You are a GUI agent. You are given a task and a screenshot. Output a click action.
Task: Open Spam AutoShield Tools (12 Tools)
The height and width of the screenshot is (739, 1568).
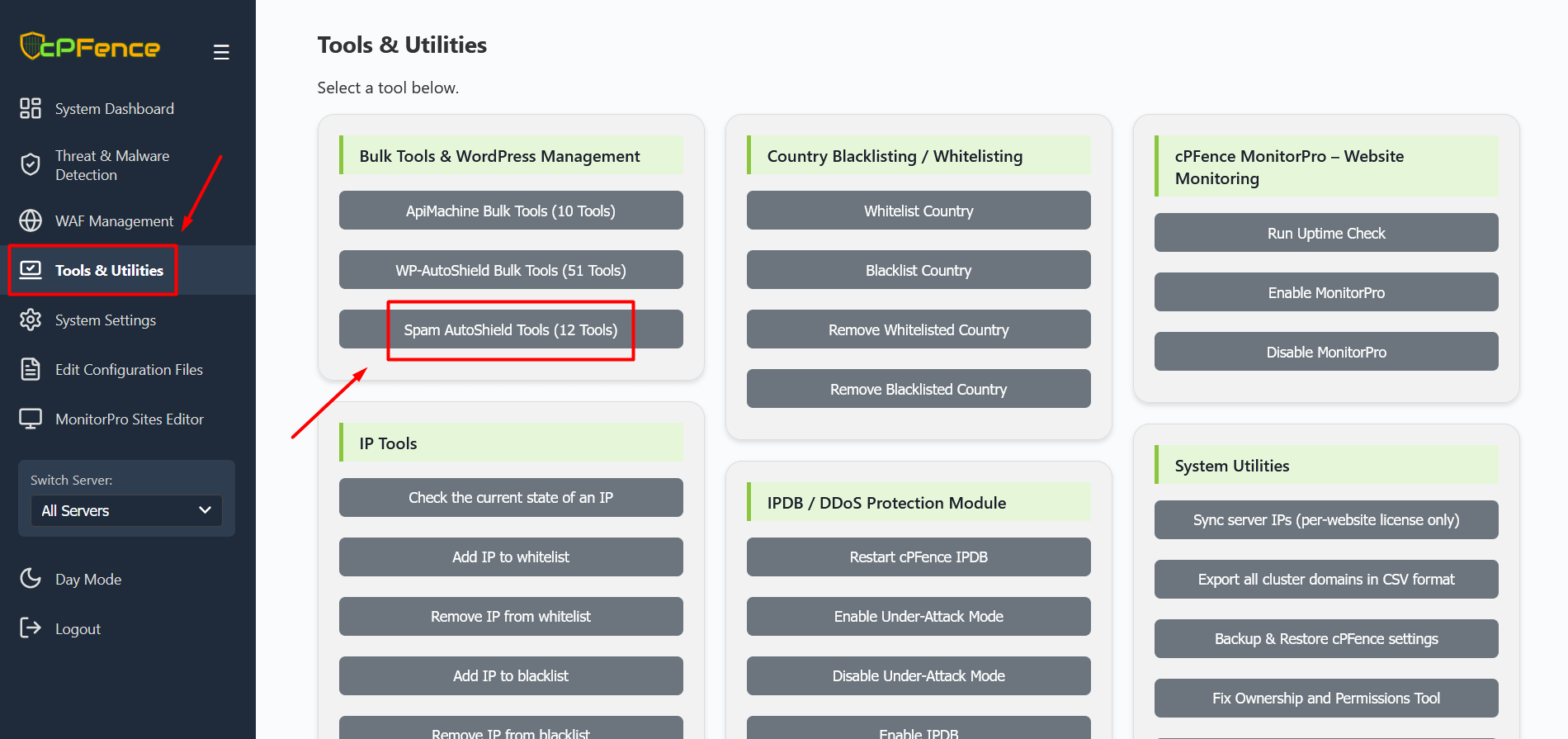(511, 329)
